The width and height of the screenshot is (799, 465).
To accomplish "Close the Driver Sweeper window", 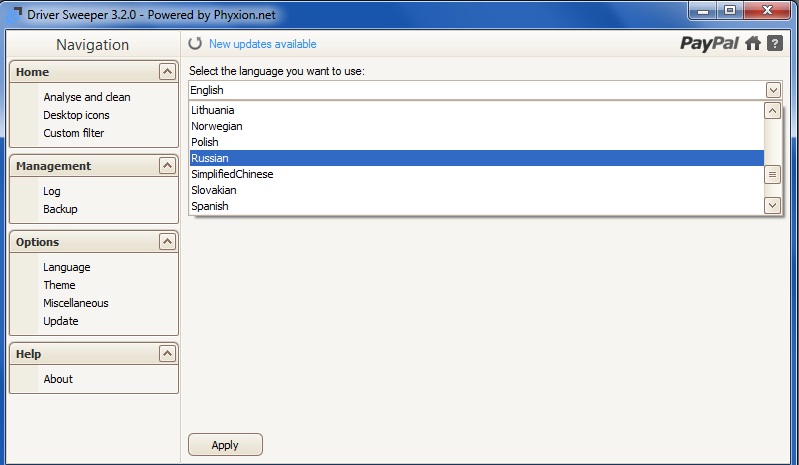I will tap(767, 11).
